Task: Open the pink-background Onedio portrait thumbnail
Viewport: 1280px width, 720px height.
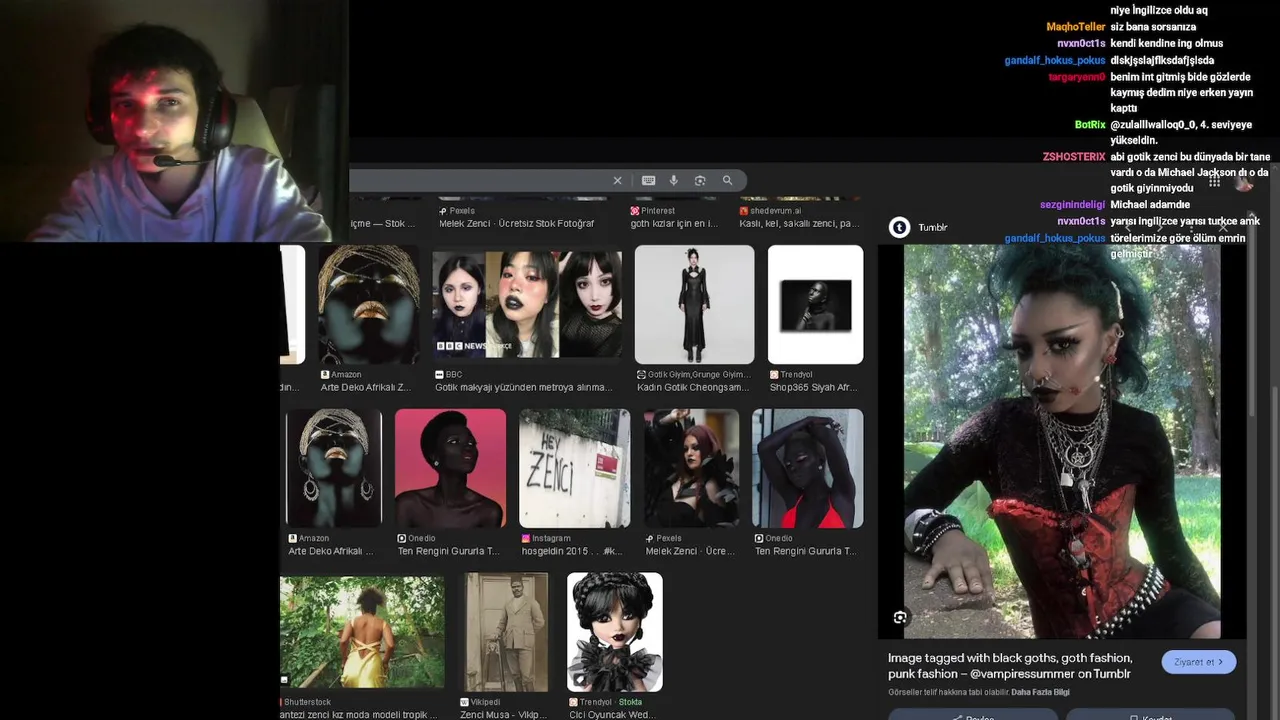Action: [450, 468]
